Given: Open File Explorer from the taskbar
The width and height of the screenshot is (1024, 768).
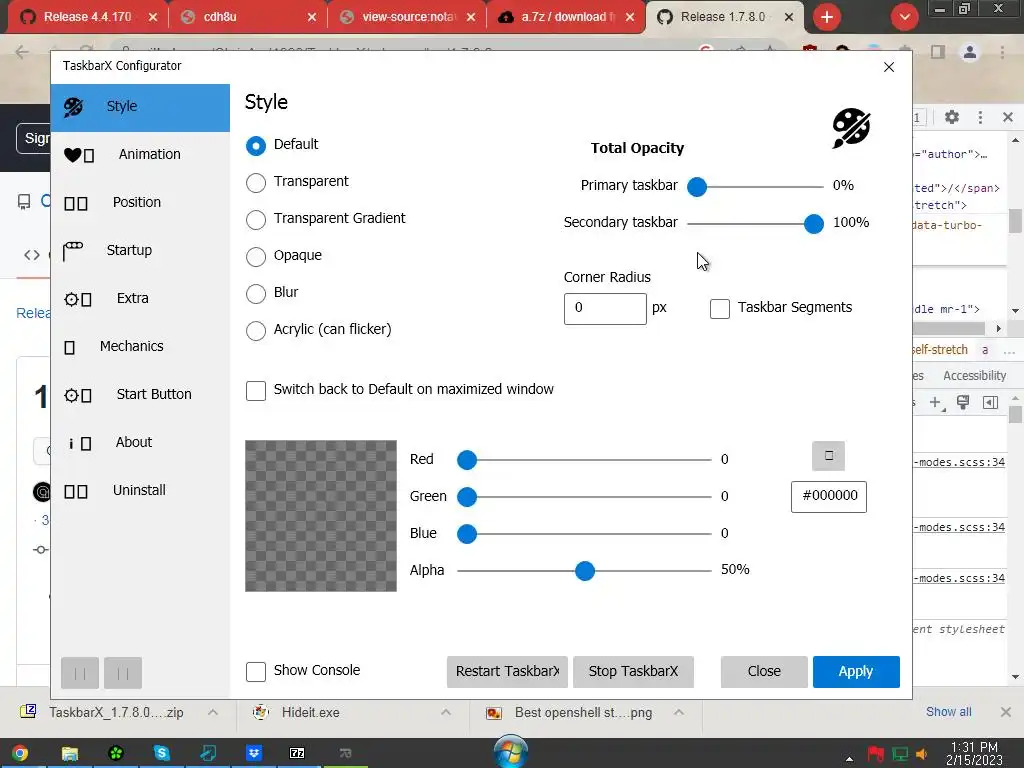Looking at the screenshot, I should tap(70, 754).
